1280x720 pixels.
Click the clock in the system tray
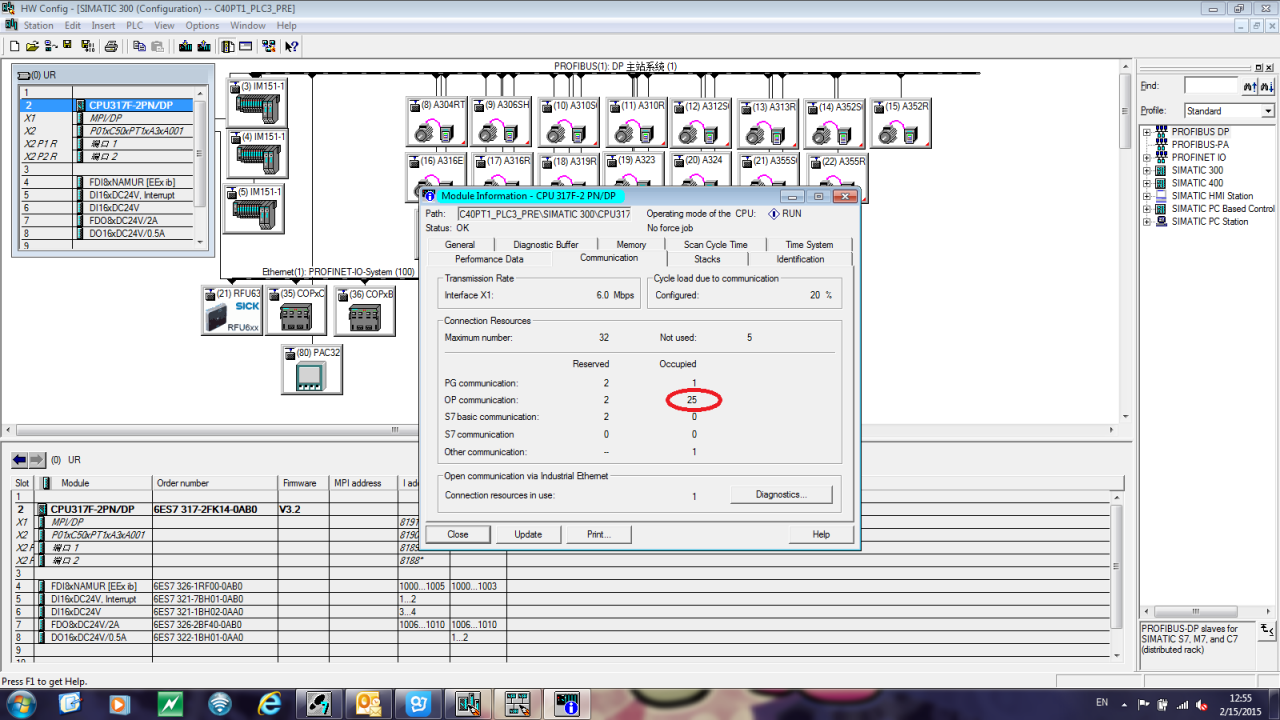coord(1240,703)
